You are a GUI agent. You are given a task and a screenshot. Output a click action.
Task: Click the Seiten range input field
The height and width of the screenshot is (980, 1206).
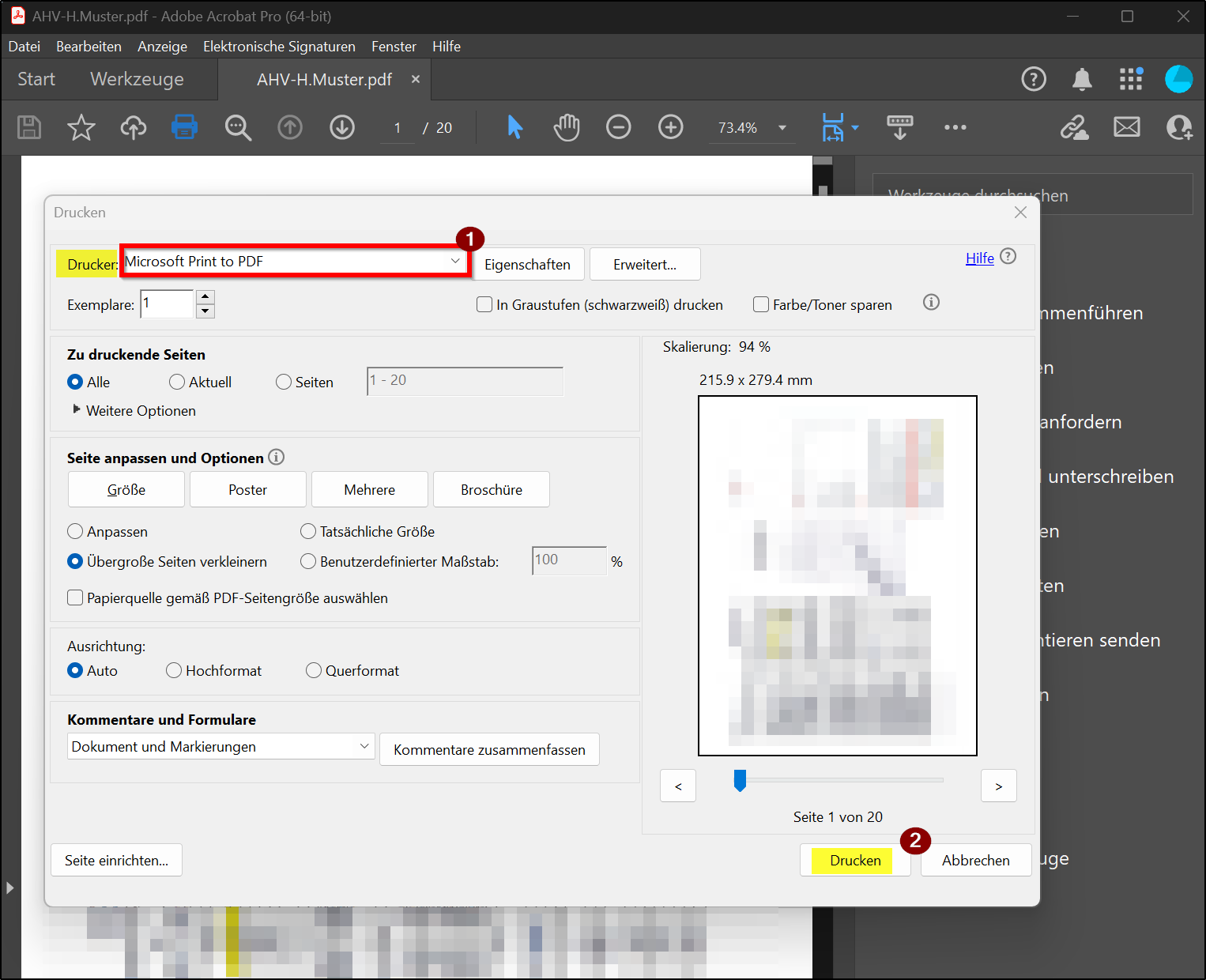pyautogui.click(x=465, y=381)
